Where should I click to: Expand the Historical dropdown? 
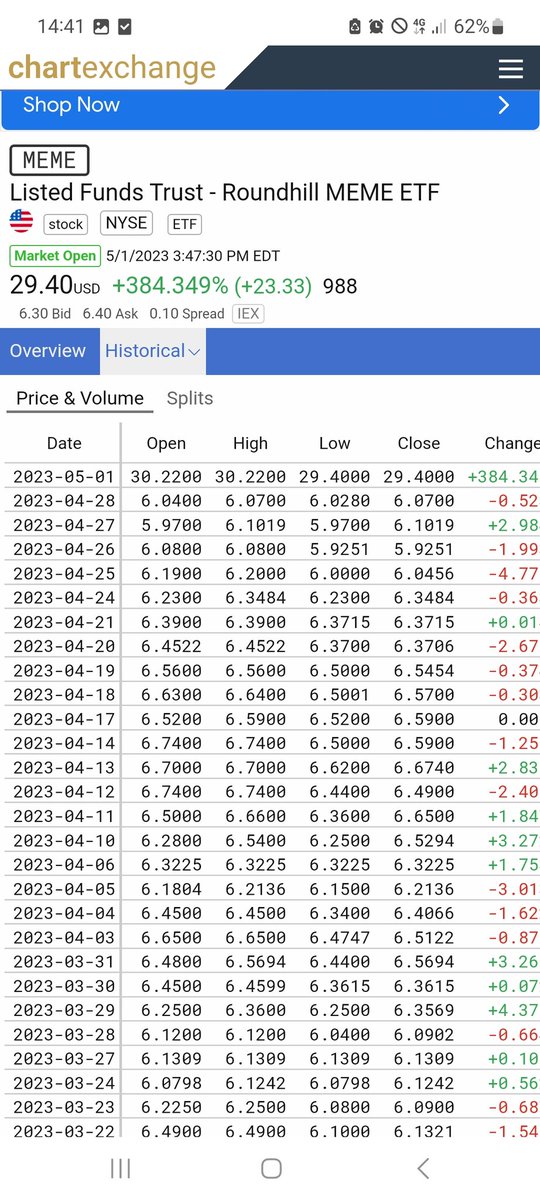point(152,351)
